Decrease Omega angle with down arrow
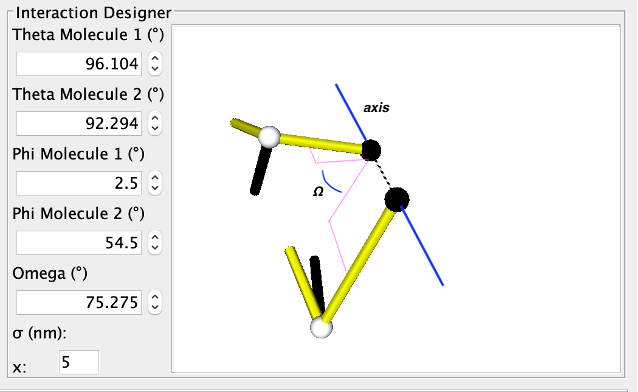Image resolution: width=638 pixels, height=392 pixels. point(155,308)
